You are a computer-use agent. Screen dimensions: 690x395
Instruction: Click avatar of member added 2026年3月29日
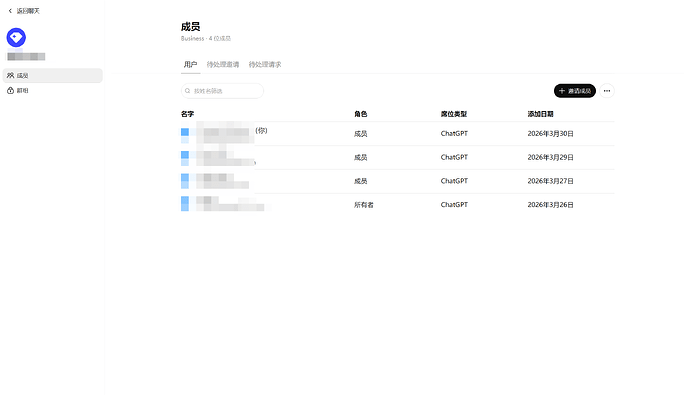click(x=185, y=157)
